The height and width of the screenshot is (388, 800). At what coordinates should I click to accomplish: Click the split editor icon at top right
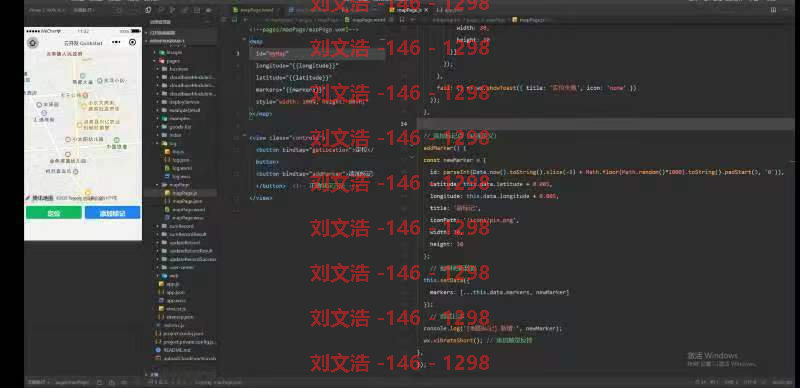tap(773, 10)
